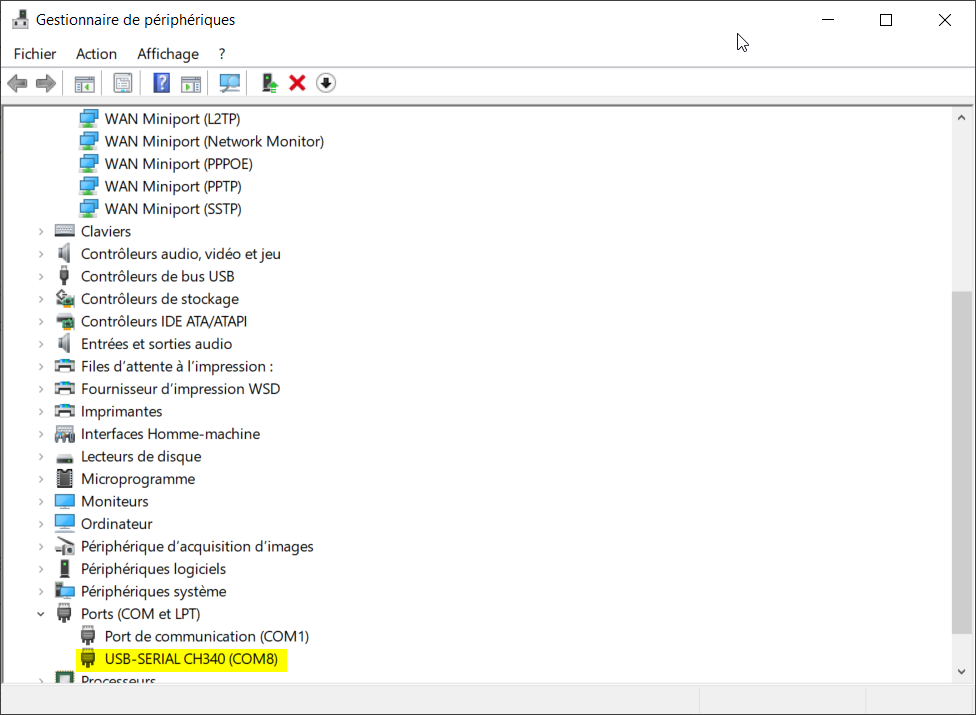
Task: Click the Interfaces Homme-machine icon
Action: click(x=65, y=434)
